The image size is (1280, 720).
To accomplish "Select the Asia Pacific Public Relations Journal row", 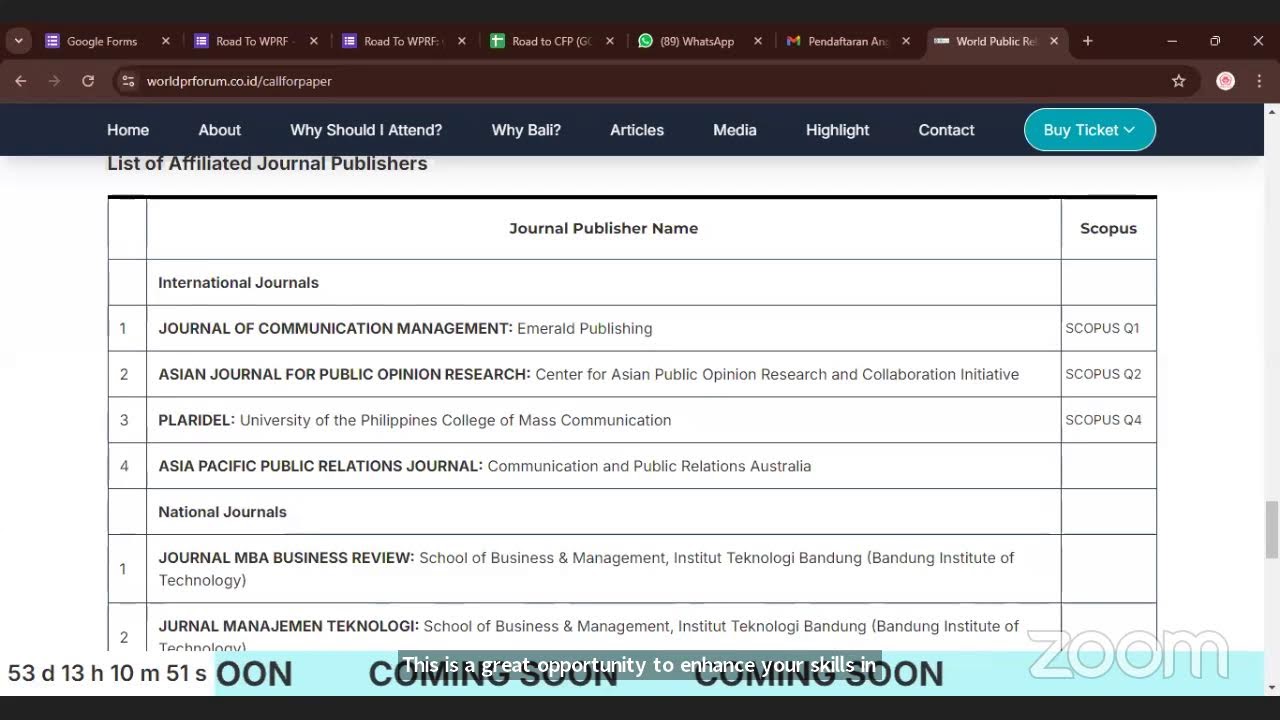I will 632,466.
